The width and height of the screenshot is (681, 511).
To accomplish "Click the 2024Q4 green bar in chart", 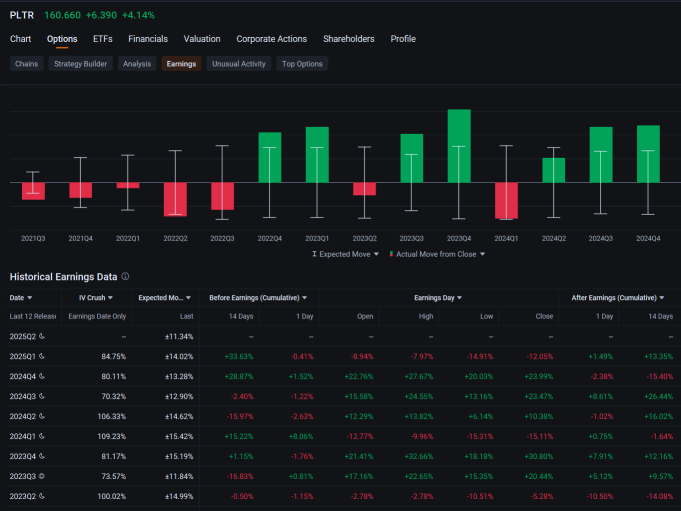I will (x=648, y=154).
